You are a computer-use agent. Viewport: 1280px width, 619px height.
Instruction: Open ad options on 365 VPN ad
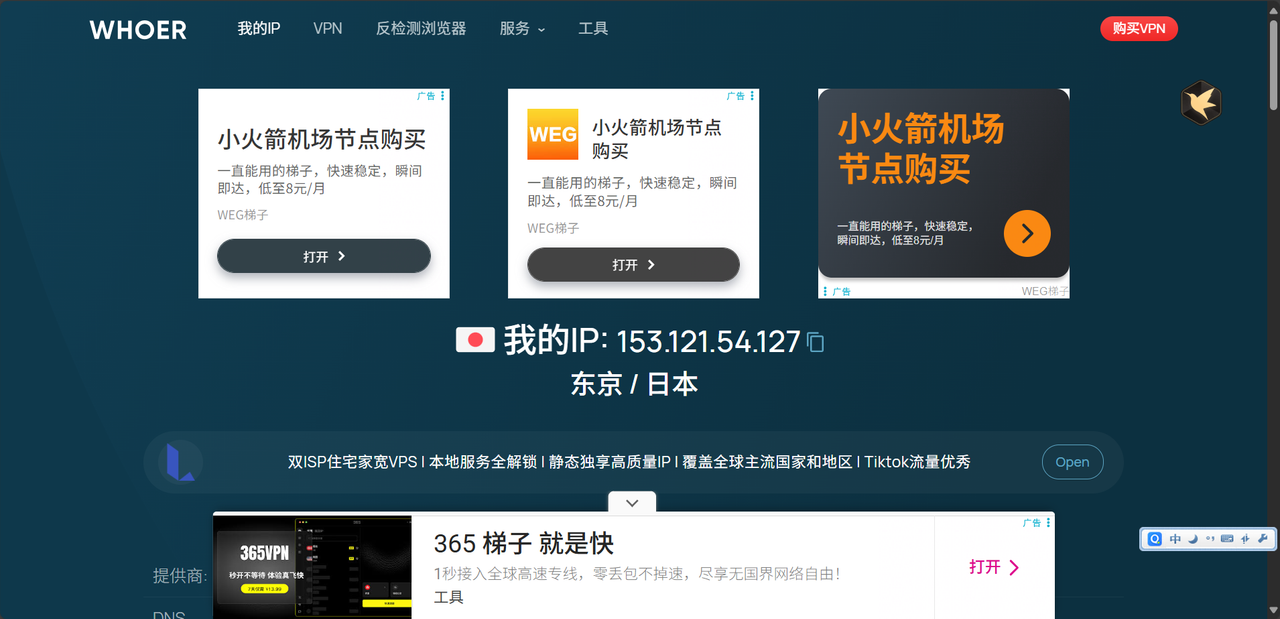[x=1048, y=523]
